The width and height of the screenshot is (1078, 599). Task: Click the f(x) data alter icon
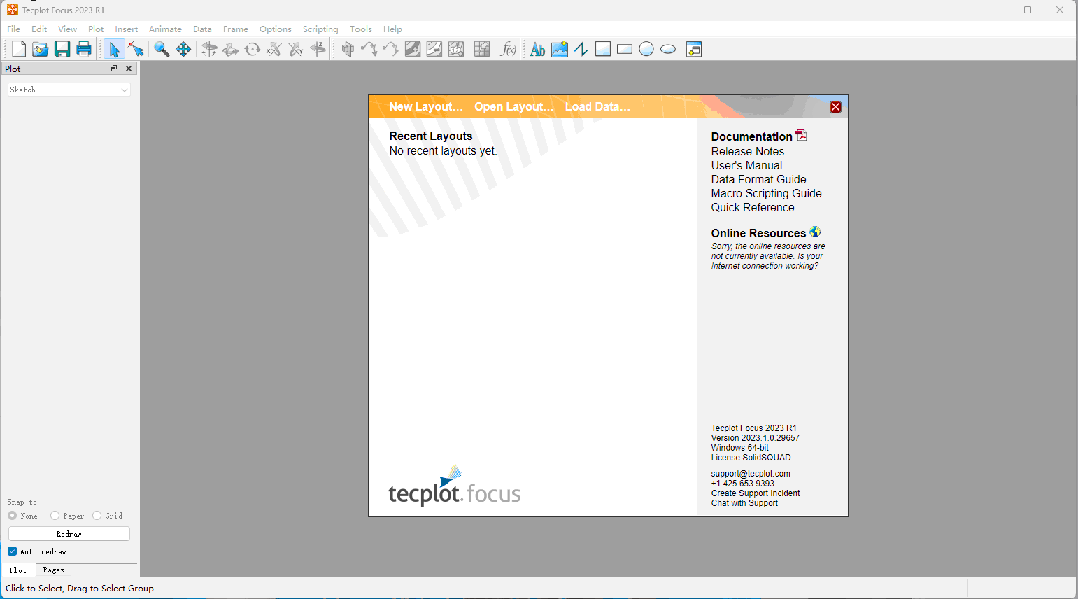click(x=508, y=49)
